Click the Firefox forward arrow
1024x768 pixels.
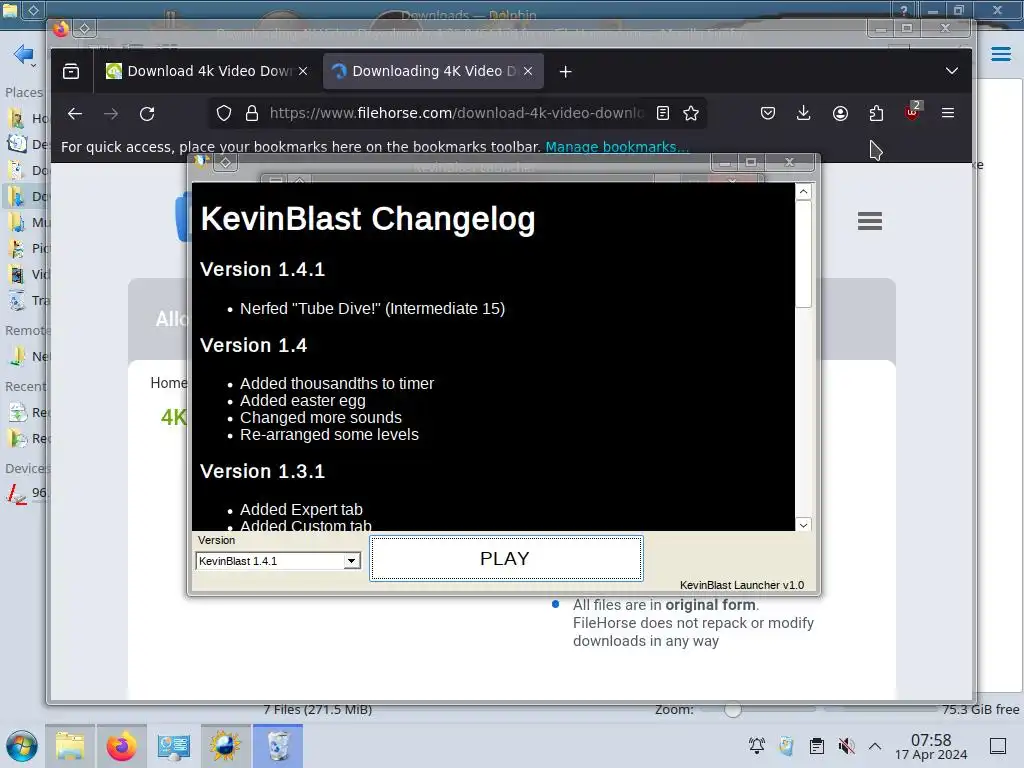(111, 114)
